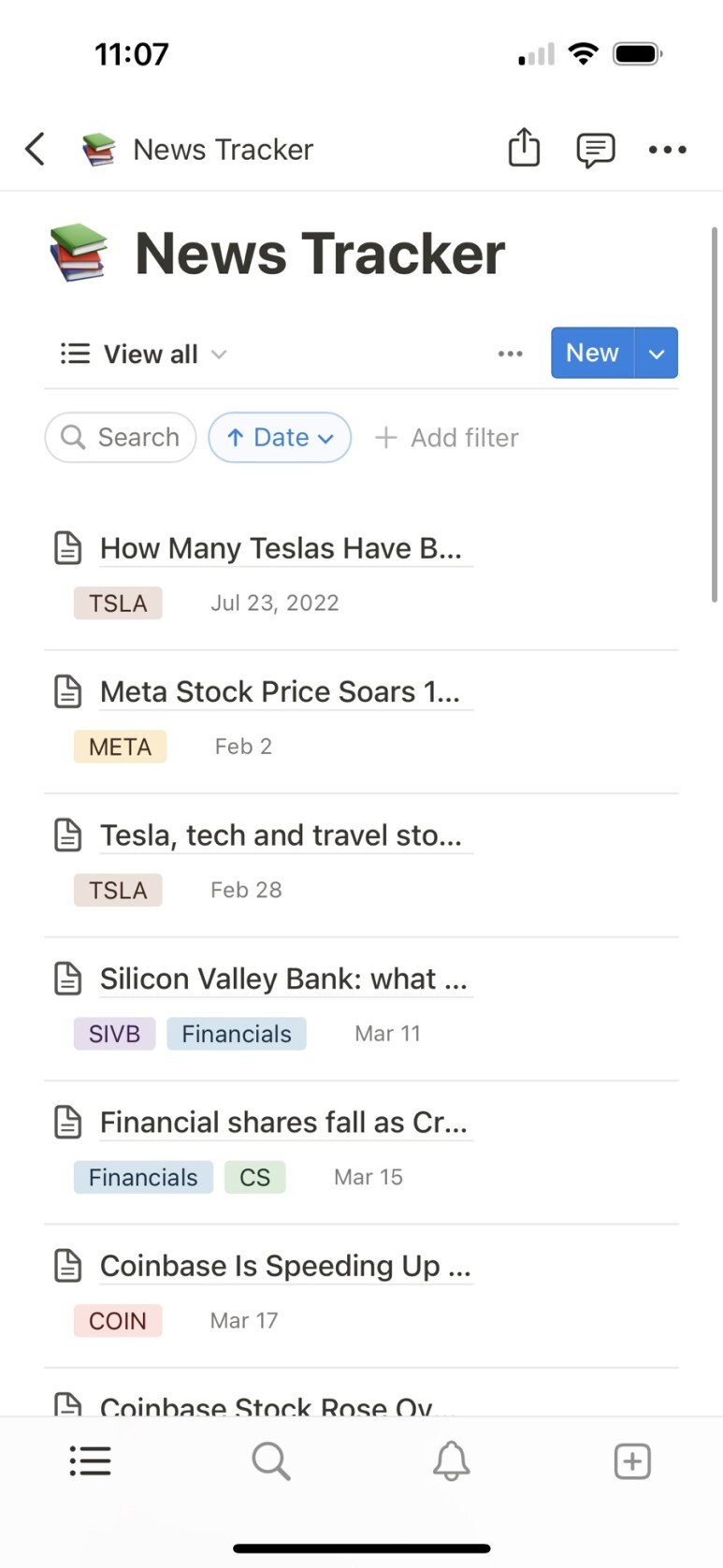
Task: Tap the Search field
Action: point(120,437)
